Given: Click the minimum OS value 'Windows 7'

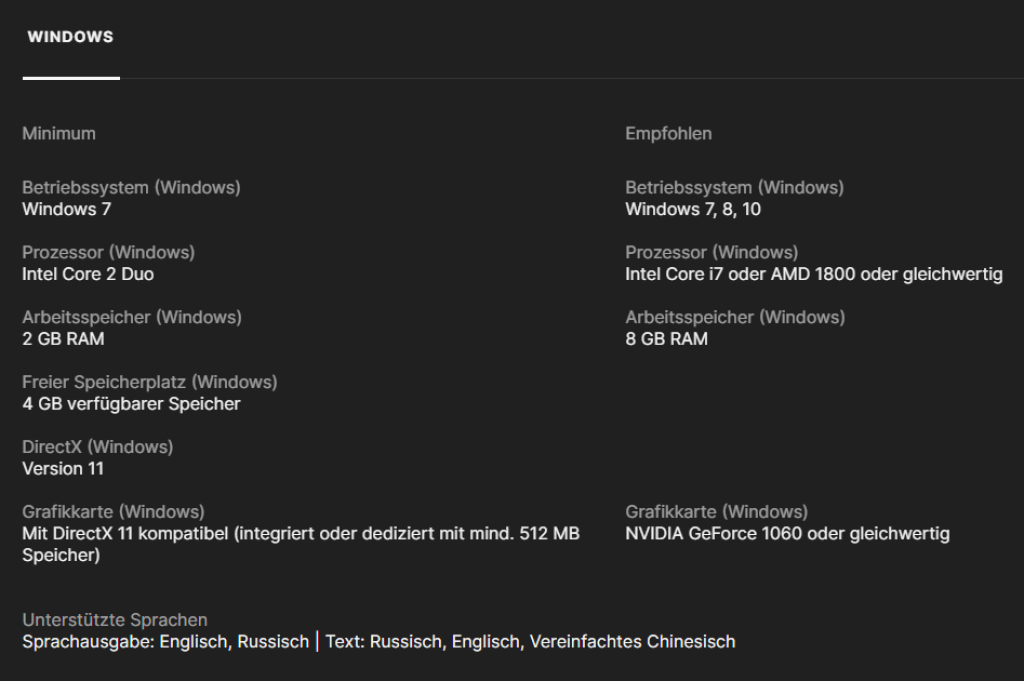Looking at the screenshot, I should click(x=66, y=209).
